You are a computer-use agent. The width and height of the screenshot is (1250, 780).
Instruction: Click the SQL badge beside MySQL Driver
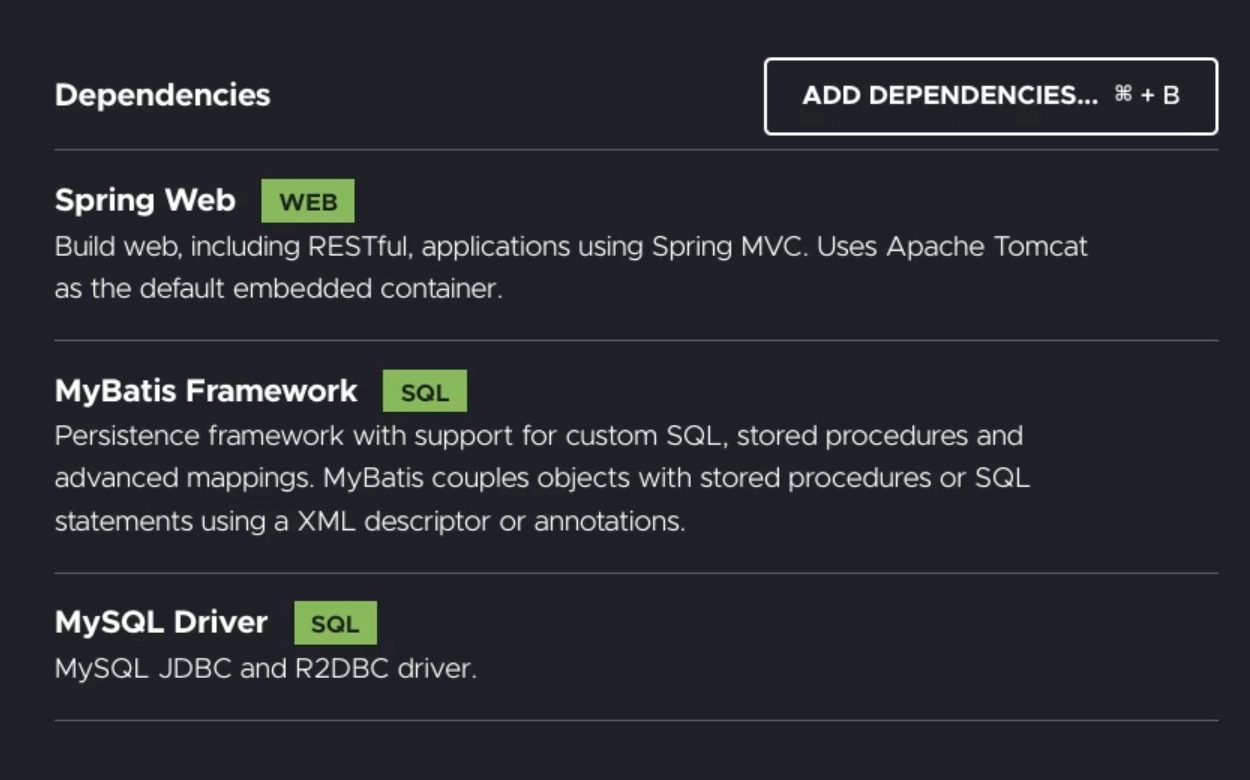335,624
